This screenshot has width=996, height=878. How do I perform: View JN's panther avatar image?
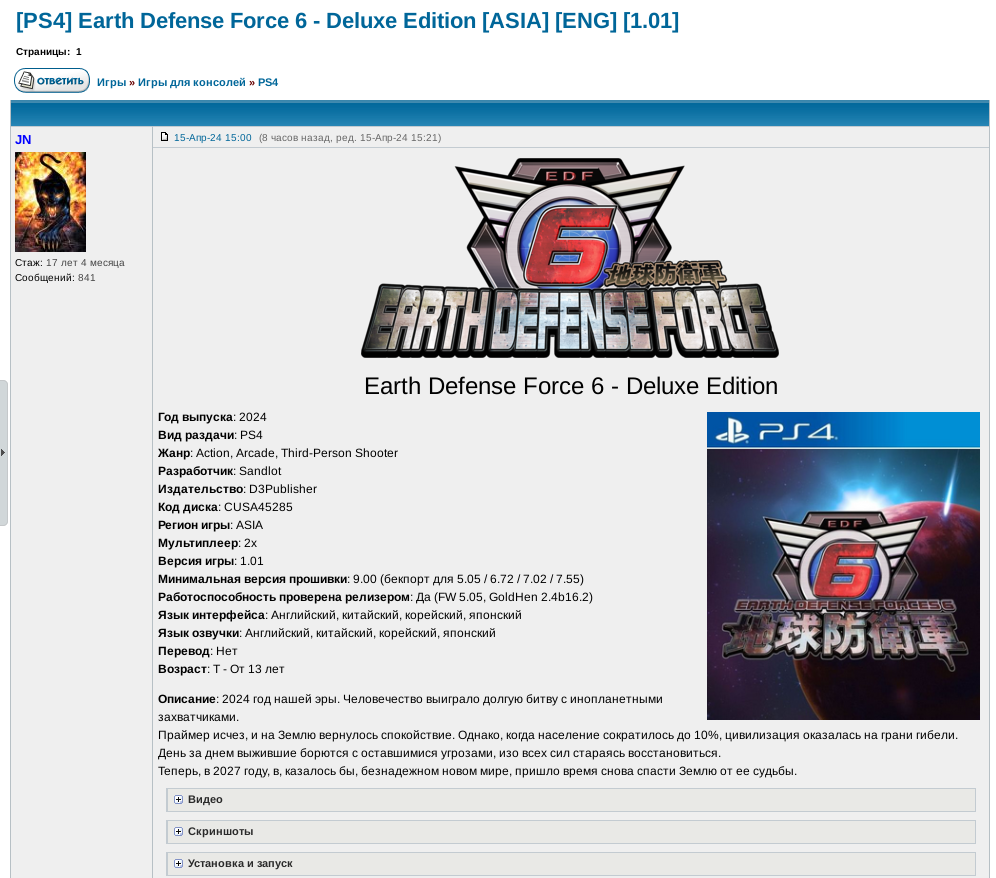[50, 202]
